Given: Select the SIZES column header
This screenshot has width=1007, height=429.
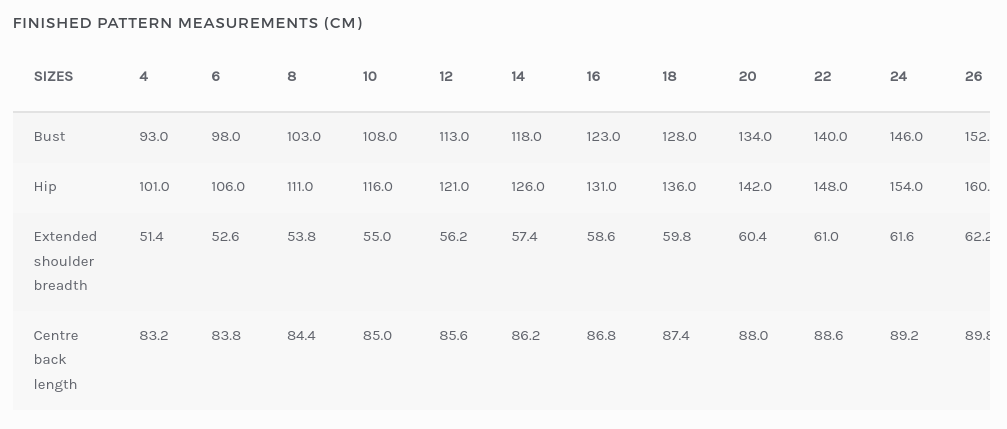Looking at the screenshot, I should point(53,76).
